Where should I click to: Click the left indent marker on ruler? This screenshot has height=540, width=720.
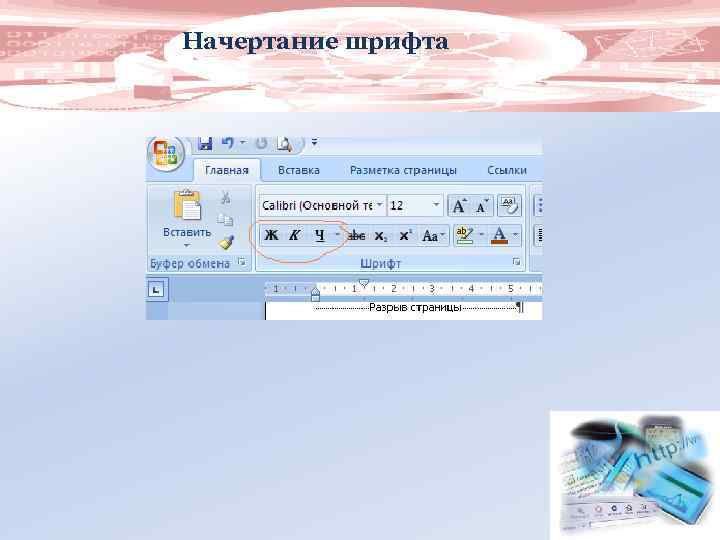pos(315,298)
